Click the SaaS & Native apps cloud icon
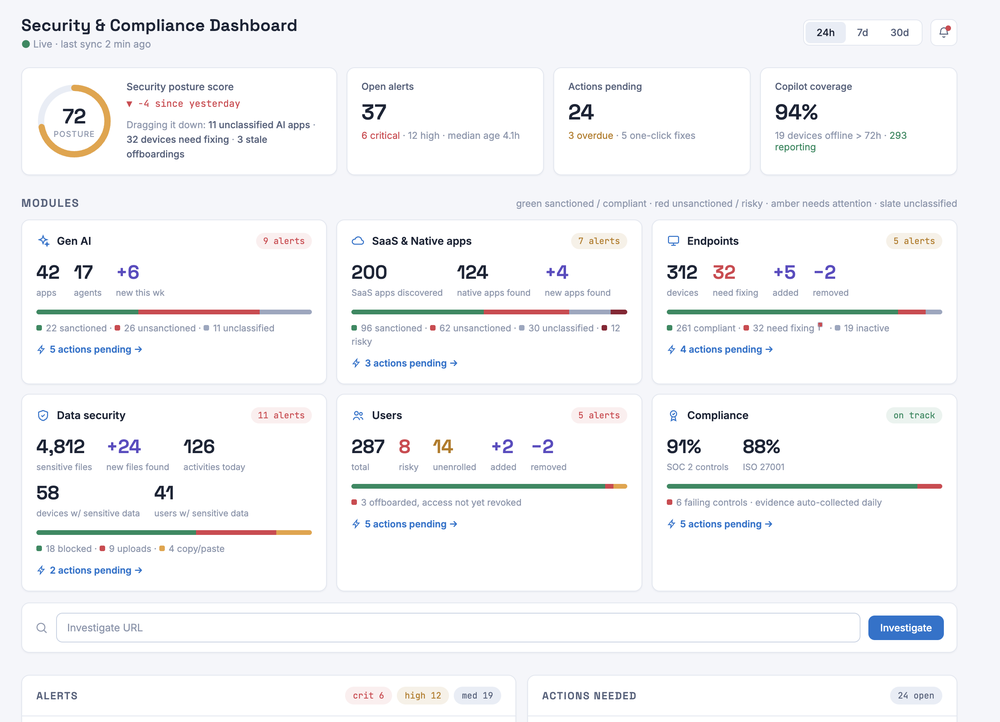This screenshot has height=722, width=1000. pos(358,241)
